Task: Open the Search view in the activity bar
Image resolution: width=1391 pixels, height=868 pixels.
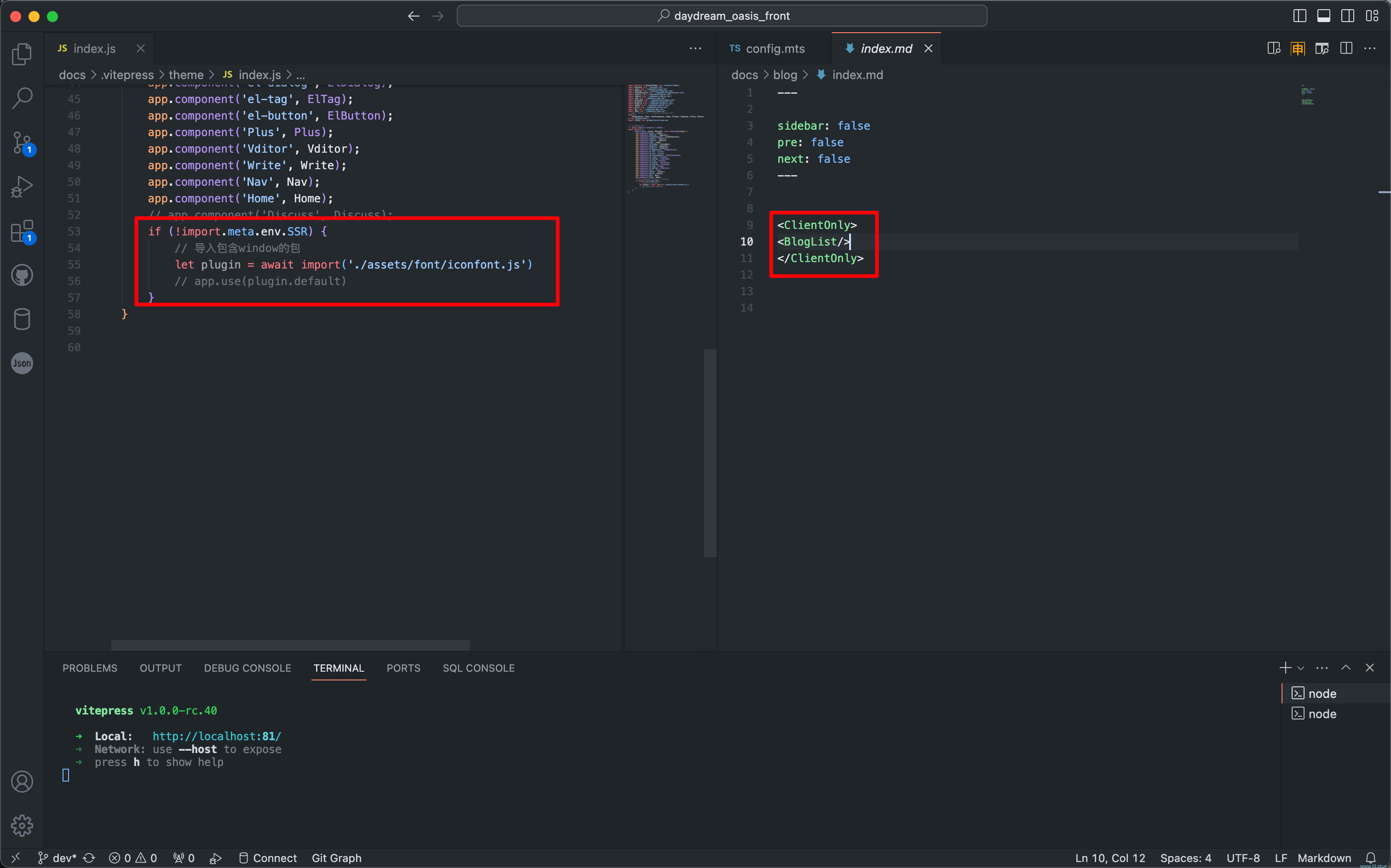Action: pos(22,98)
